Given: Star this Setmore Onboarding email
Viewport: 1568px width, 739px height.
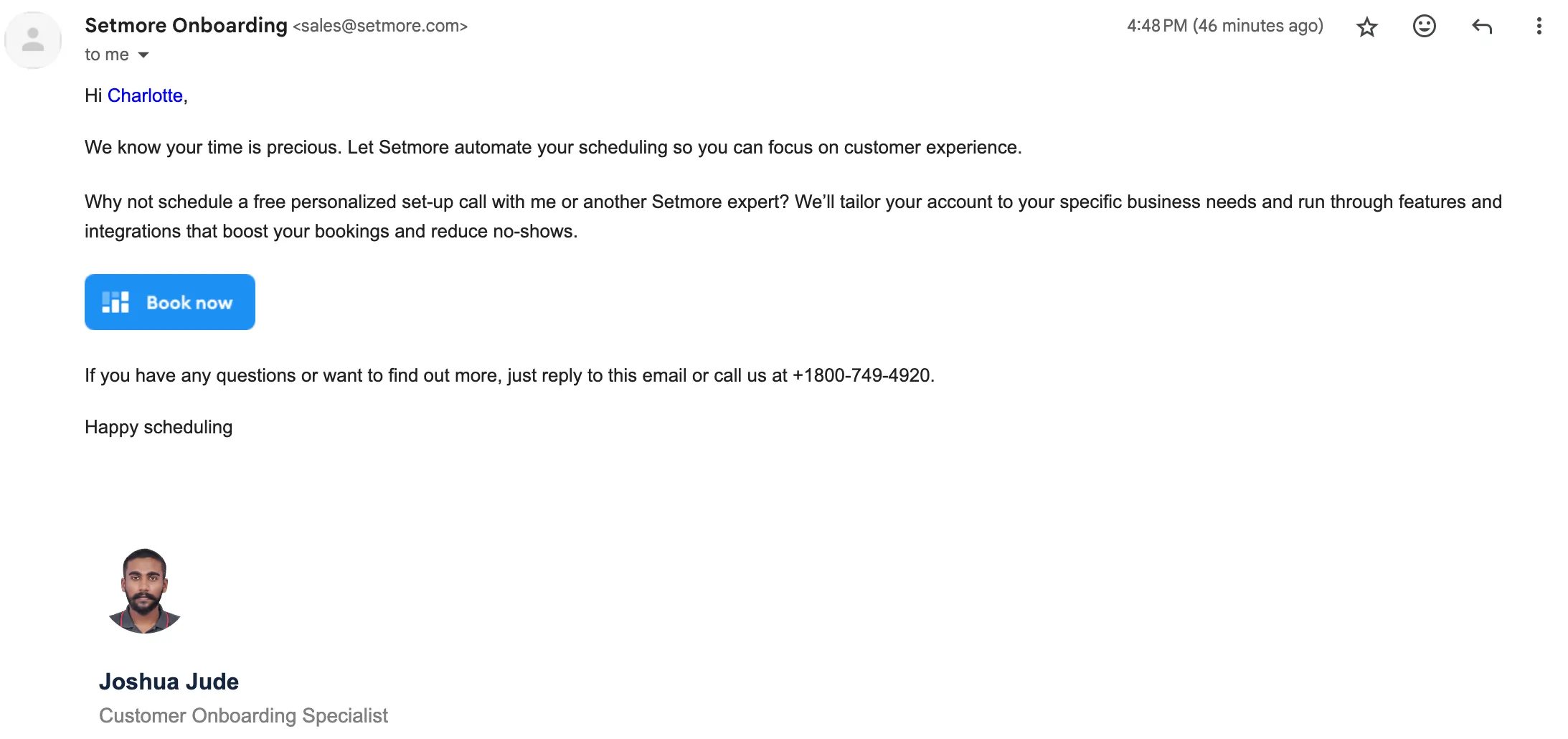Looking at the screenshot, I should pyautogui.click(x=1367, y=27).
